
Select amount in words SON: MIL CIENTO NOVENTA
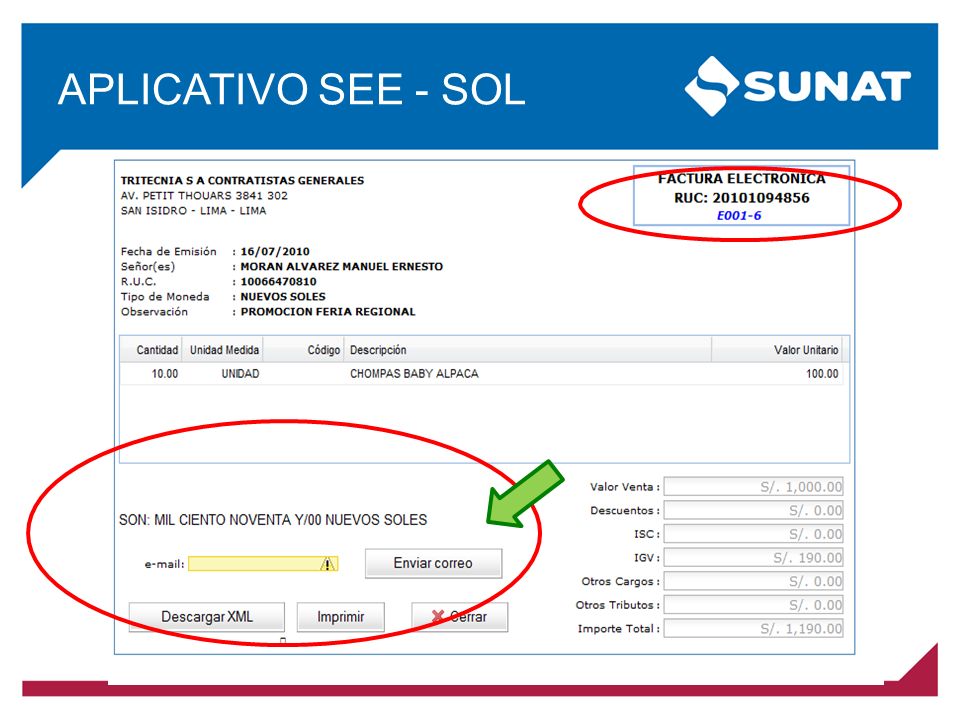[x=273, y=520]
